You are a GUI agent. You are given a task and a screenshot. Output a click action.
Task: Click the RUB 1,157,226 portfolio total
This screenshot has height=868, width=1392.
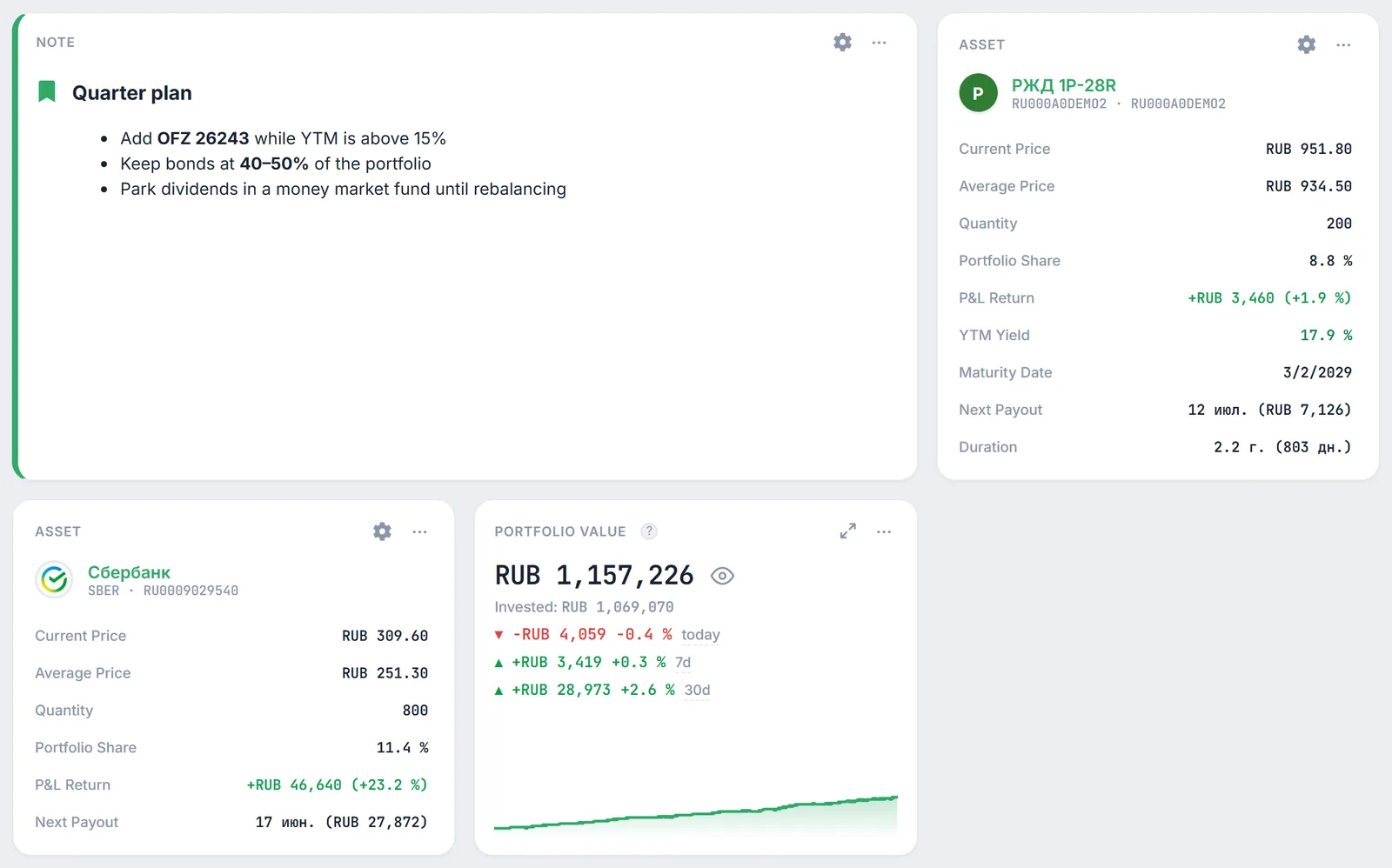[x=594, y=576]
